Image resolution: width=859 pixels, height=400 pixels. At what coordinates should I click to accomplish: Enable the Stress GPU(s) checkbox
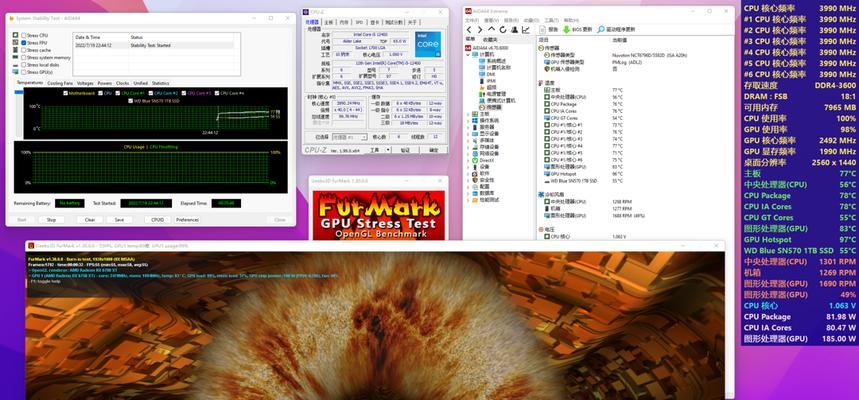tap(24, 72)
